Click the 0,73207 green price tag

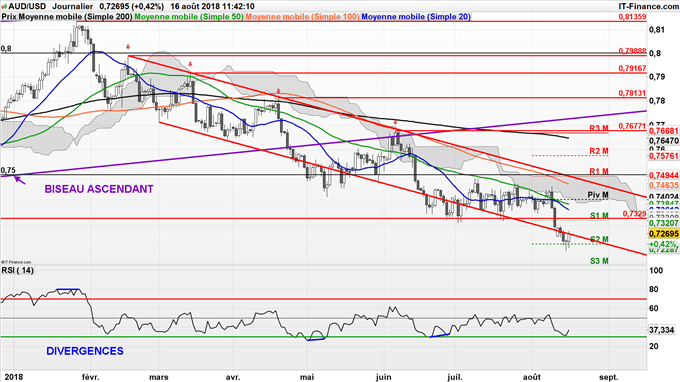point(664,223)
